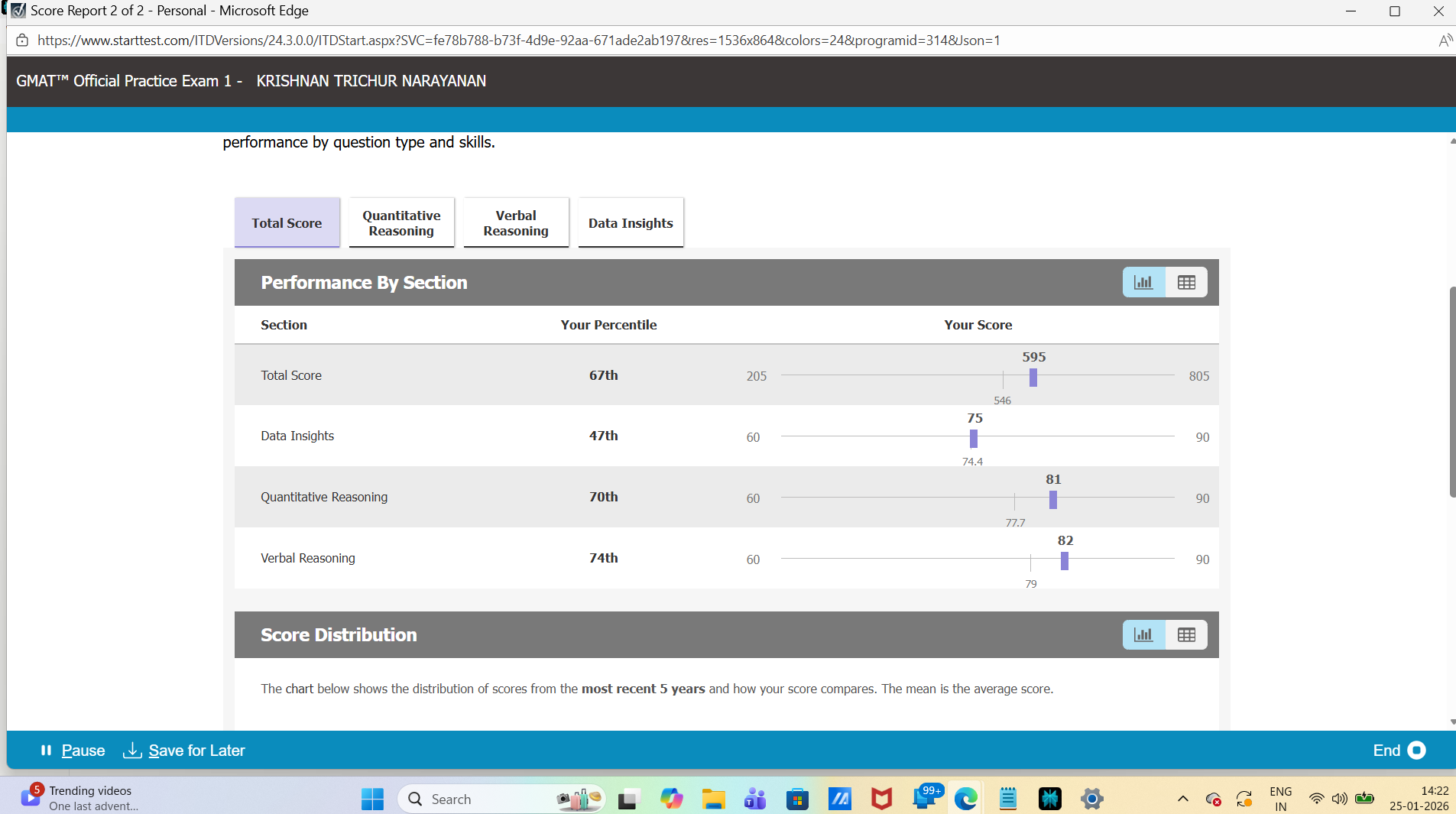Image resolution: width=1456 pixels, height=814 pixels.
Task: Click the lock icon in the address bar
Action: tap(22, 40)
